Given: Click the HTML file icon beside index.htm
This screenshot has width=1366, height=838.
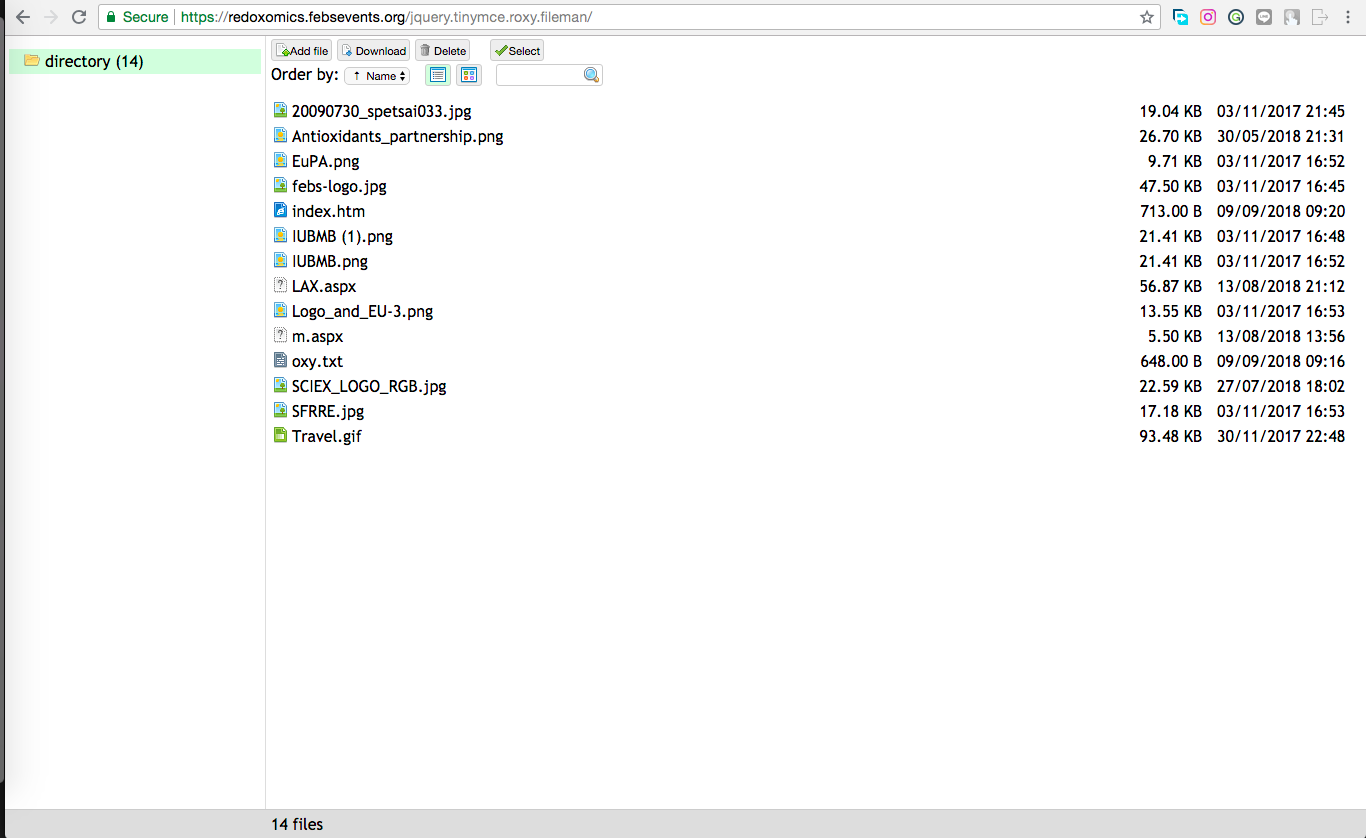Looking at the screenshot, I should point(281,210).
